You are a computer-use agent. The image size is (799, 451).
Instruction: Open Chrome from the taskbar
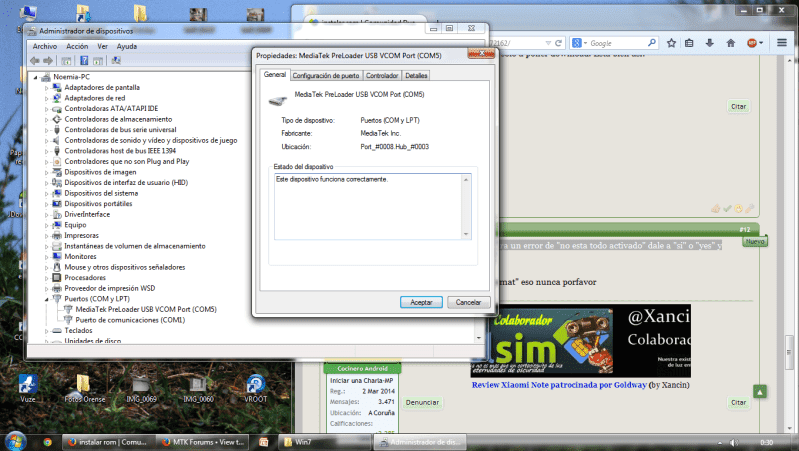coord(47,442)
